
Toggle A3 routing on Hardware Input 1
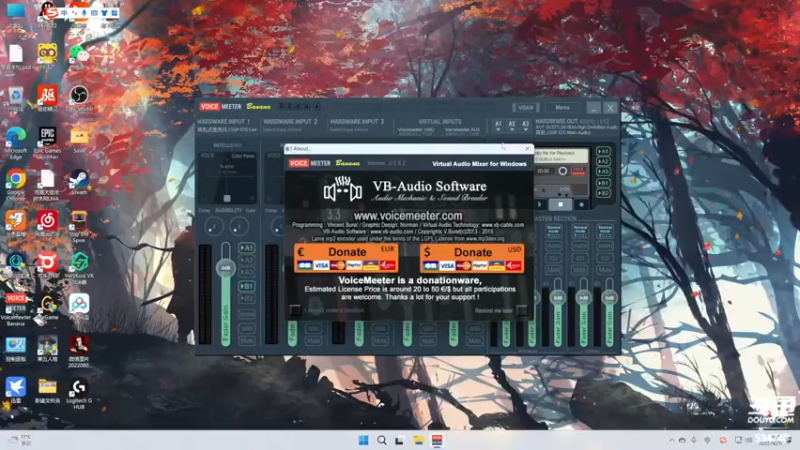point(247,272)
